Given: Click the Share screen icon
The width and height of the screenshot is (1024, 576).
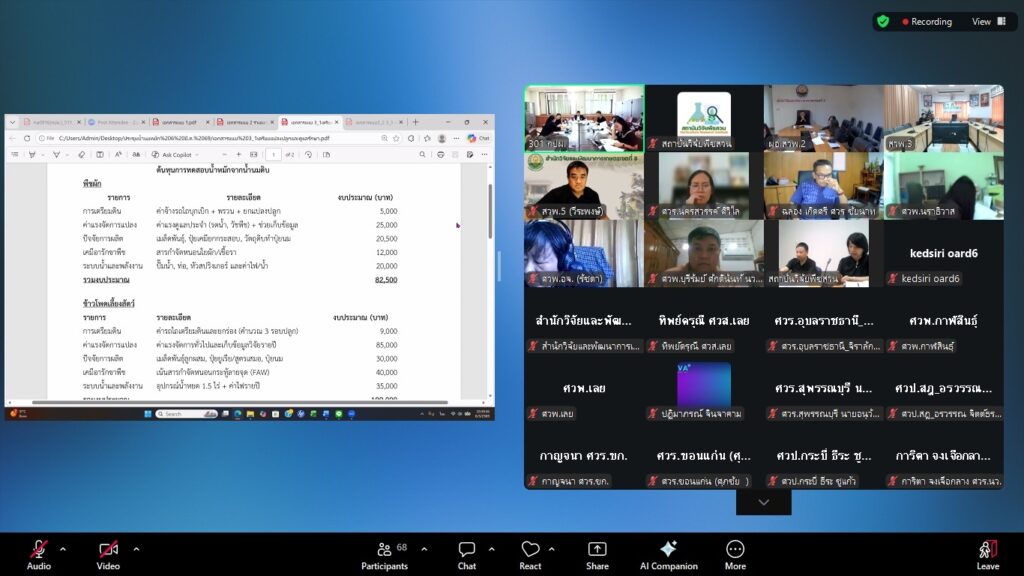Looking at the screenshot, I should (x=597, y=550).
